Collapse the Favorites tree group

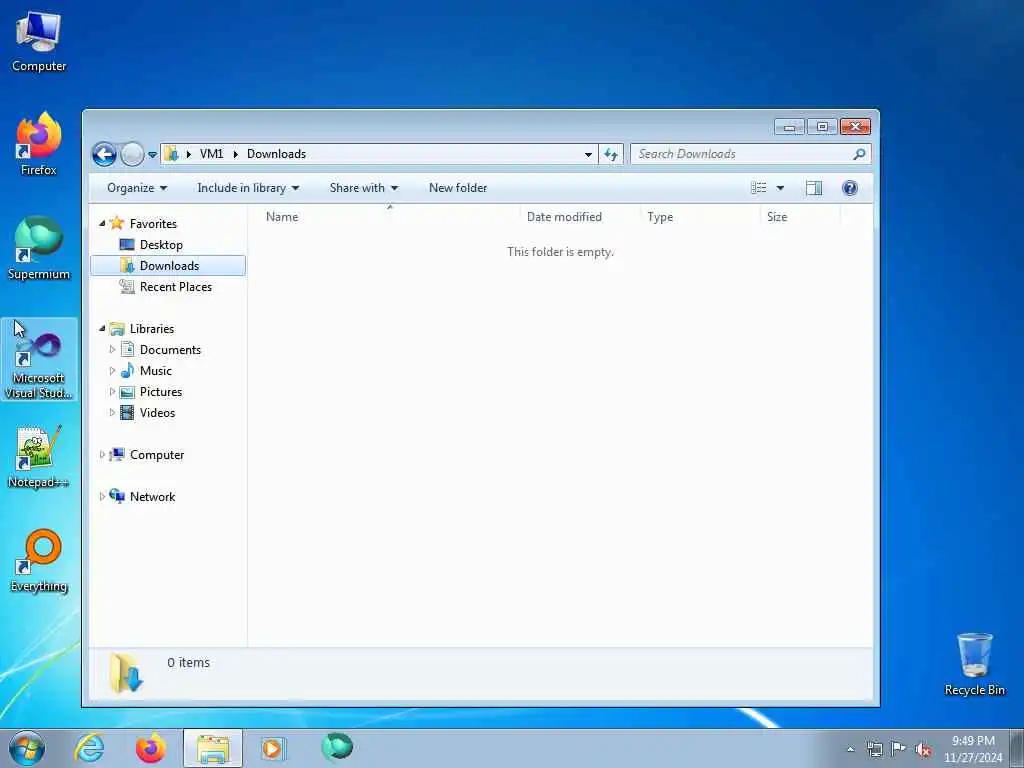(x=102, y=223)
